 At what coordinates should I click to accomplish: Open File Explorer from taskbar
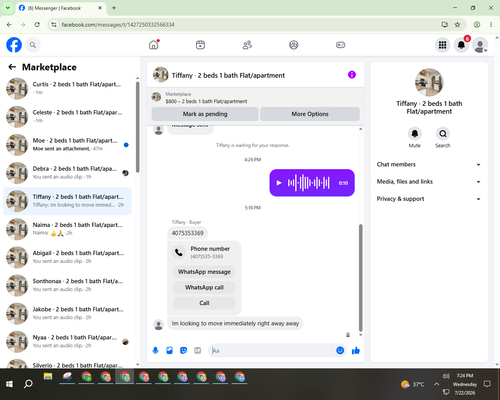(48, 377)
